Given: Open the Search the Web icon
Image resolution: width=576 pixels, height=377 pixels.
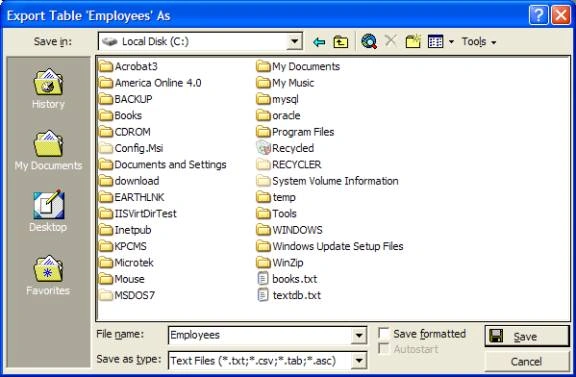Looking at the screenshot, I should click(x=369, y=42).
